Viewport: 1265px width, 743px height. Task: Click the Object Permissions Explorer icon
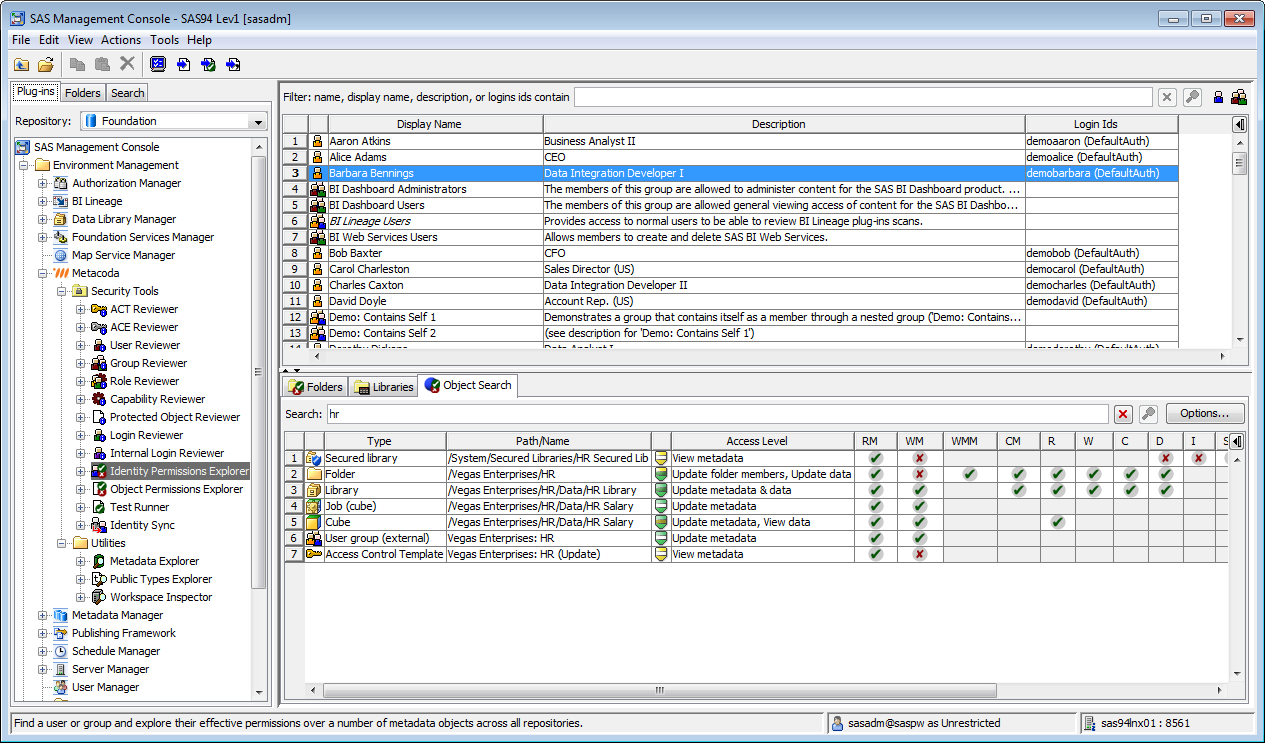coord(99,489)
